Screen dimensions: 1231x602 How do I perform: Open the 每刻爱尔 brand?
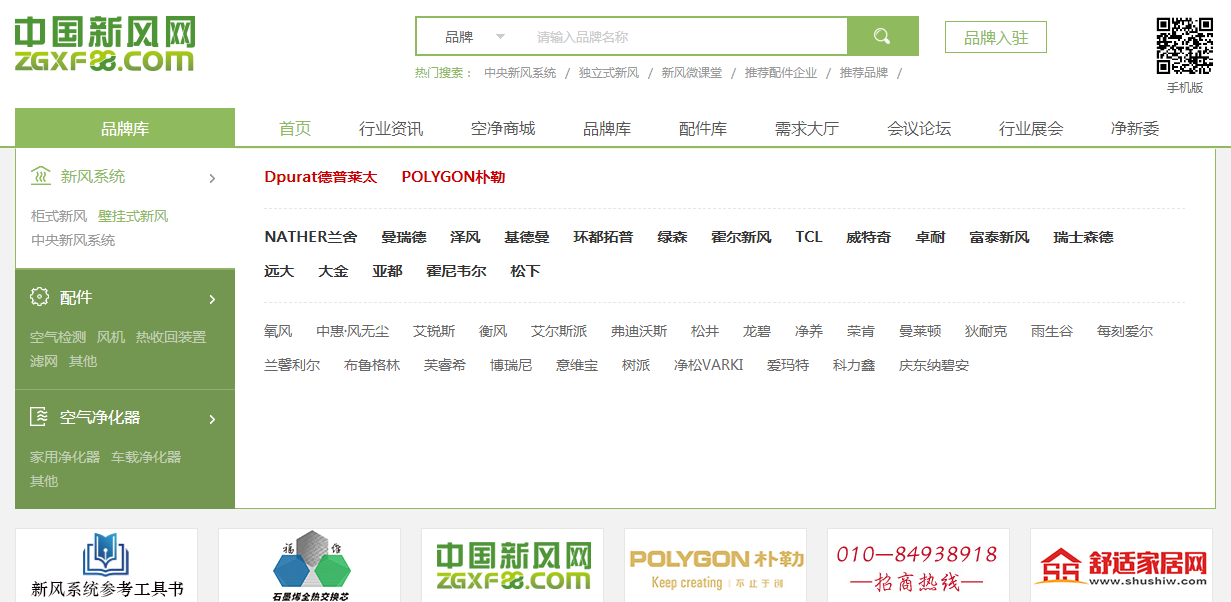1125,331
